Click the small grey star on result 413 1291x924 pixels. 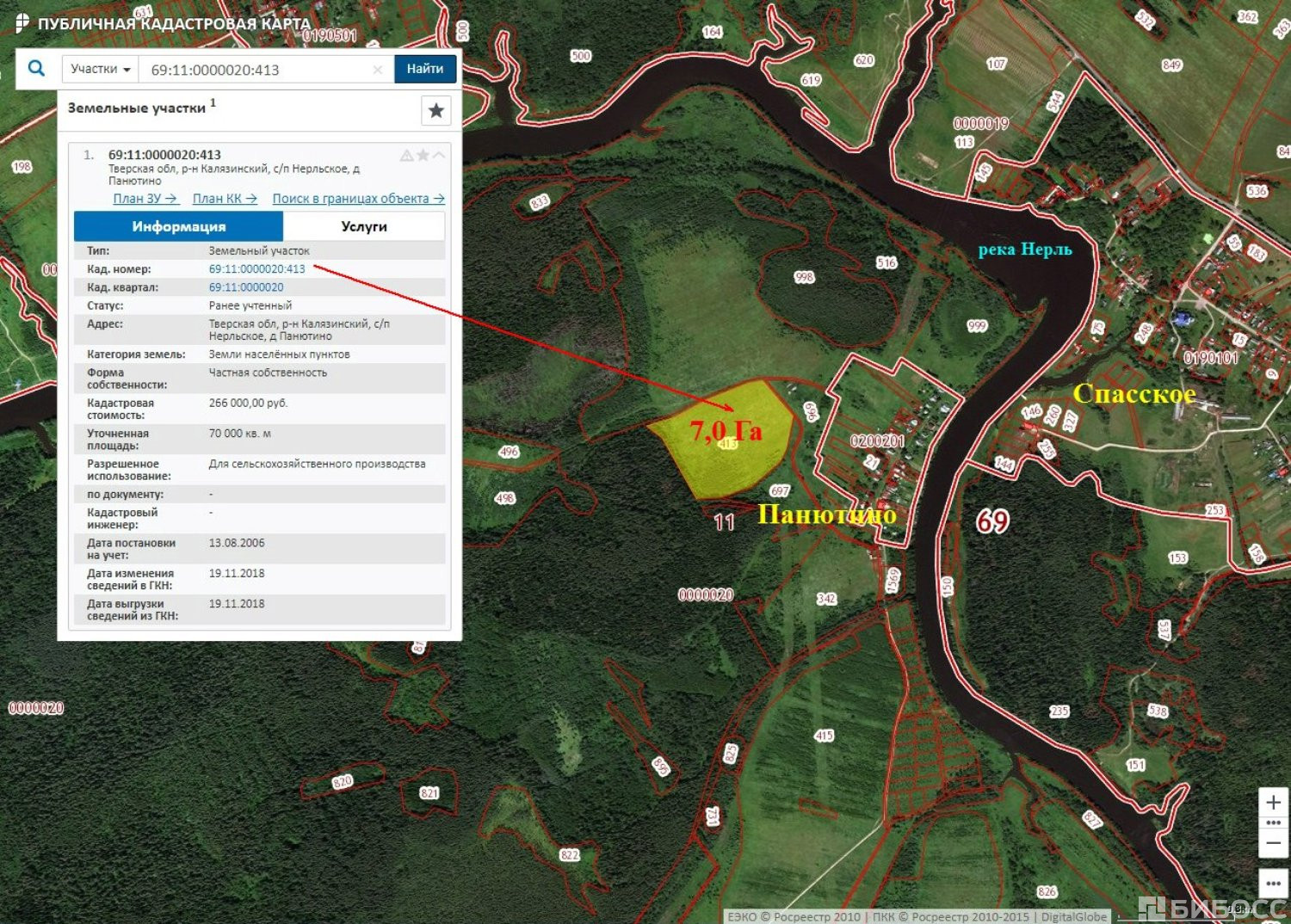tap(423, 155)
